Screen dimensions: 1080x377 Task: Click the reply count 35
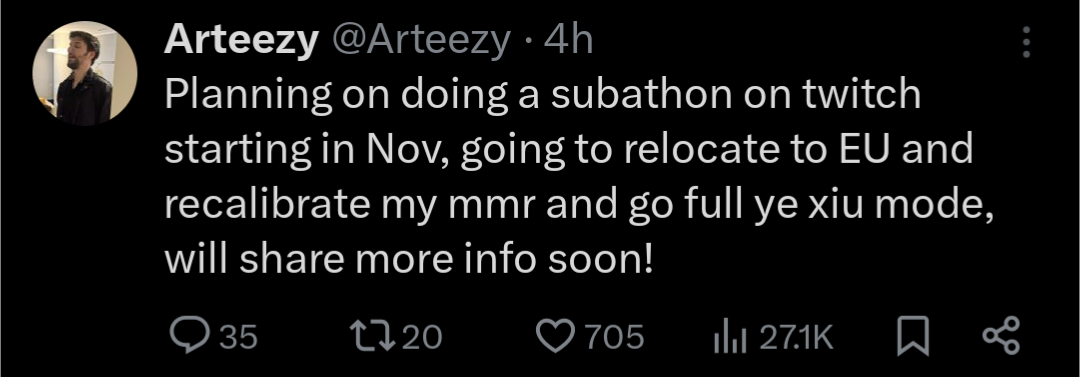(x=238, y=338)
